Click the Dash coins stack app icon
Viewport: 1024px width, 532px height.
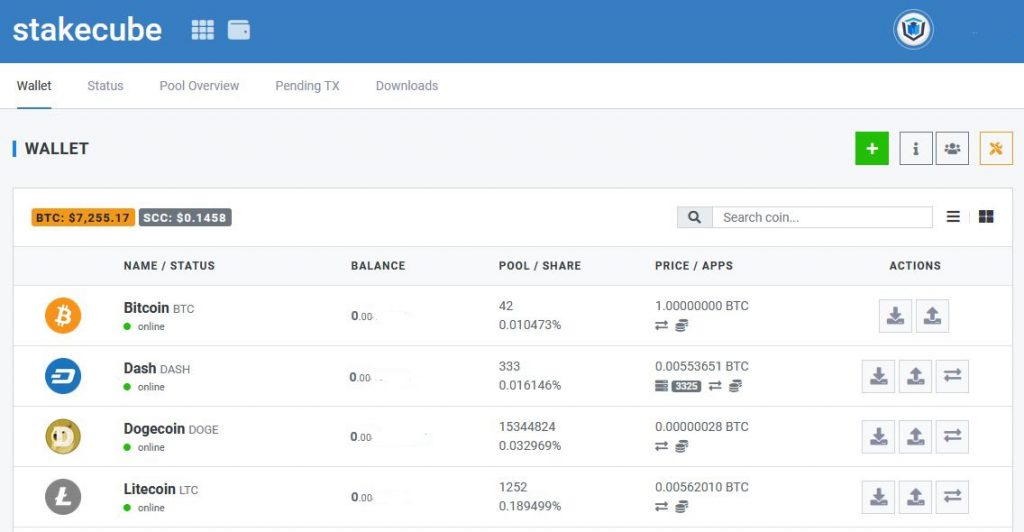[735, 386]
